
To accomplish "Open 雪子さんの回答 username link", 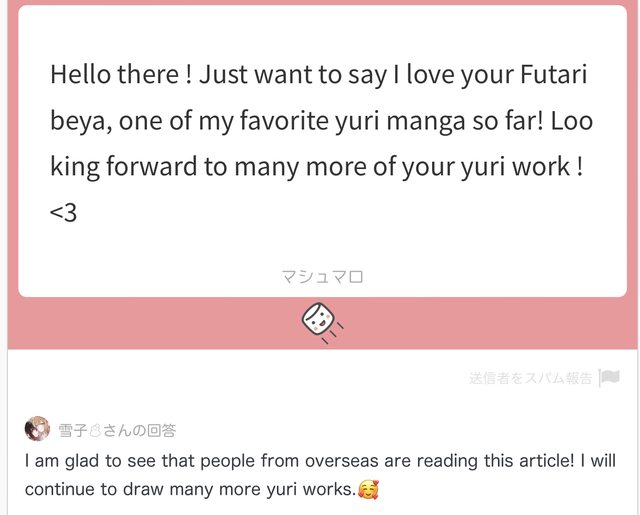I will 117,431.
